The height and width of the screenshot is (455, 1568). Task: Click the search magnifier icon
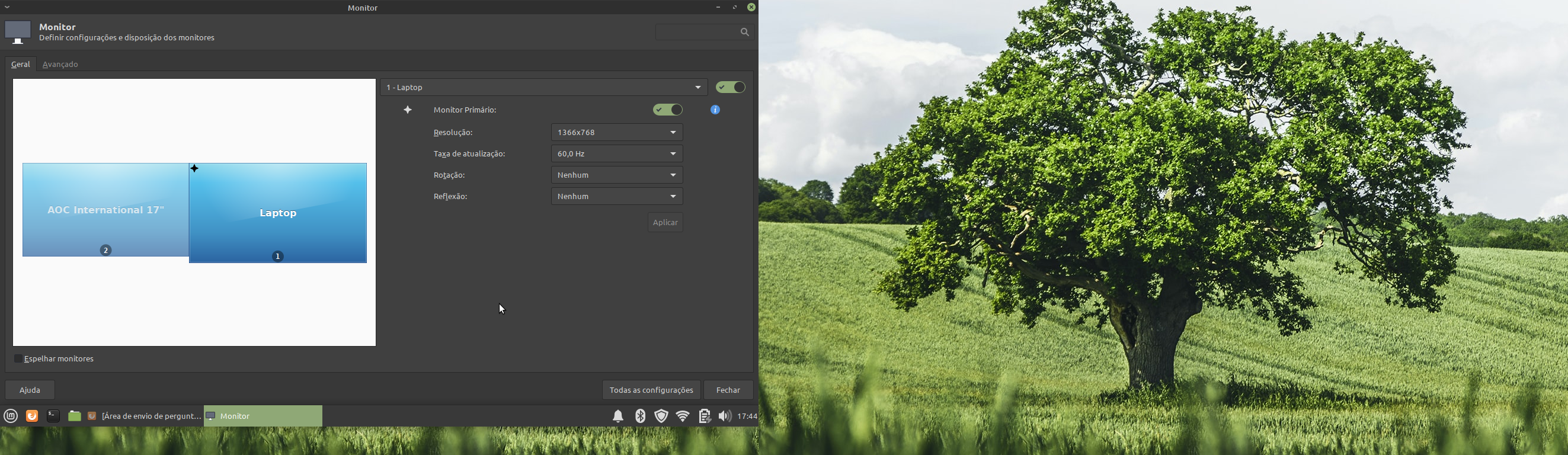pyautogui.click(x=744, y=32)
